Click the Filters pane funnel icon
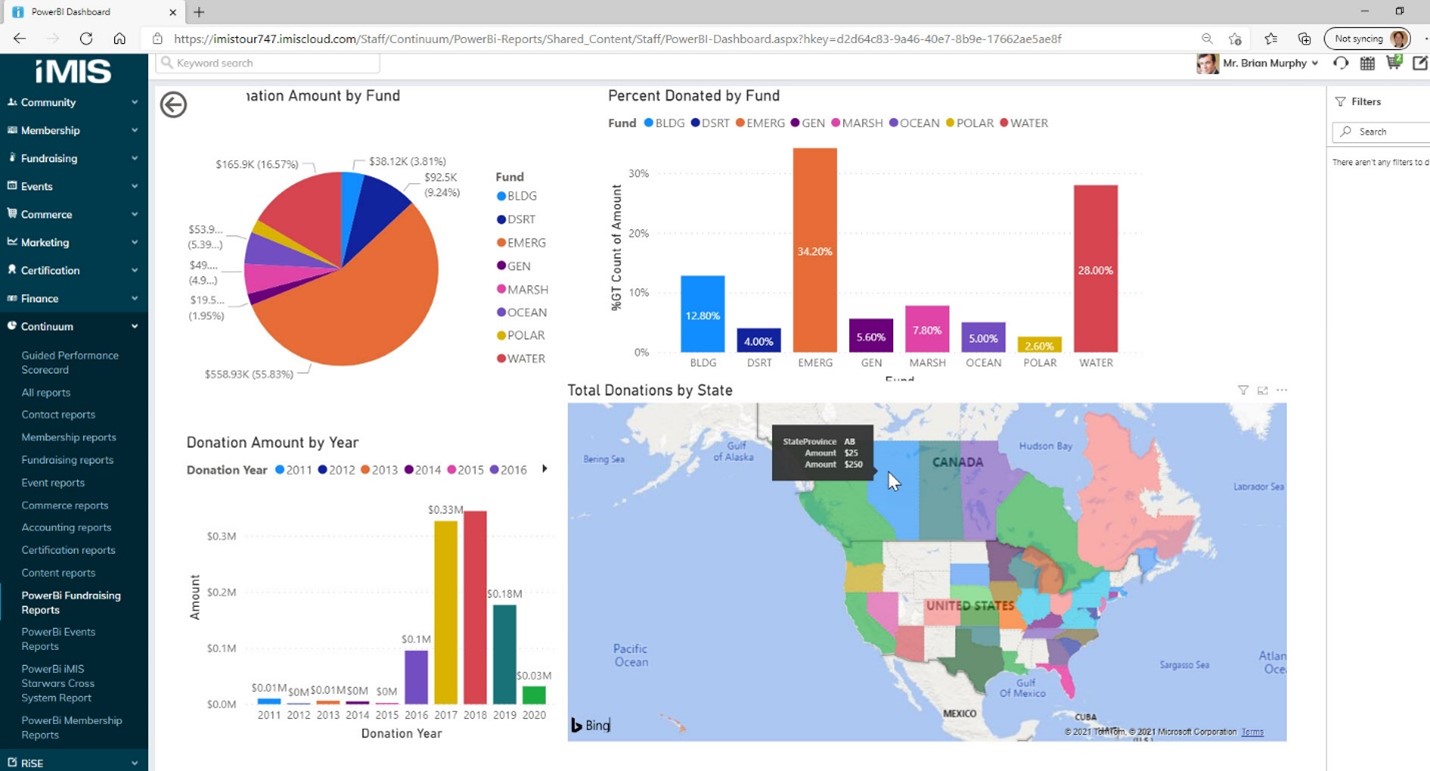1430x771 pixels. point(1340,102)
